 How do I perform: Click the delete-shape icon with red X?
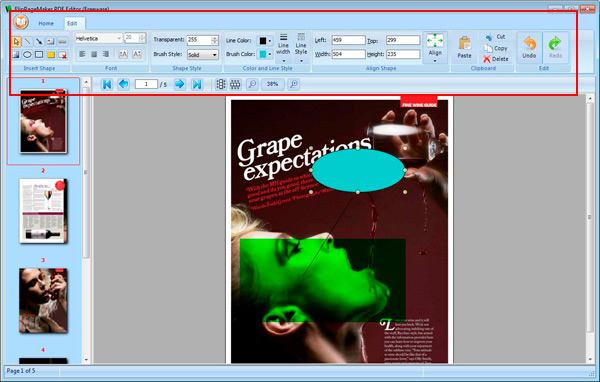pyautogui.click(x=62, y=55)
